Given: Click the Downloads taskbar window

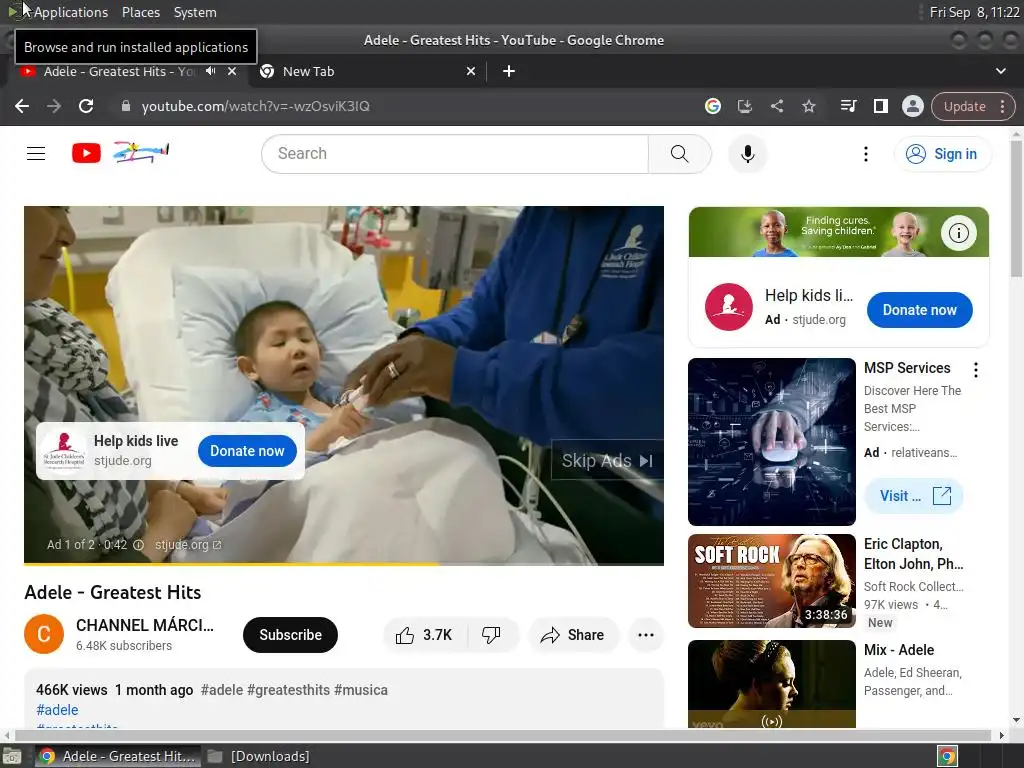Looking at the screenshot, I should pos(259,756).
